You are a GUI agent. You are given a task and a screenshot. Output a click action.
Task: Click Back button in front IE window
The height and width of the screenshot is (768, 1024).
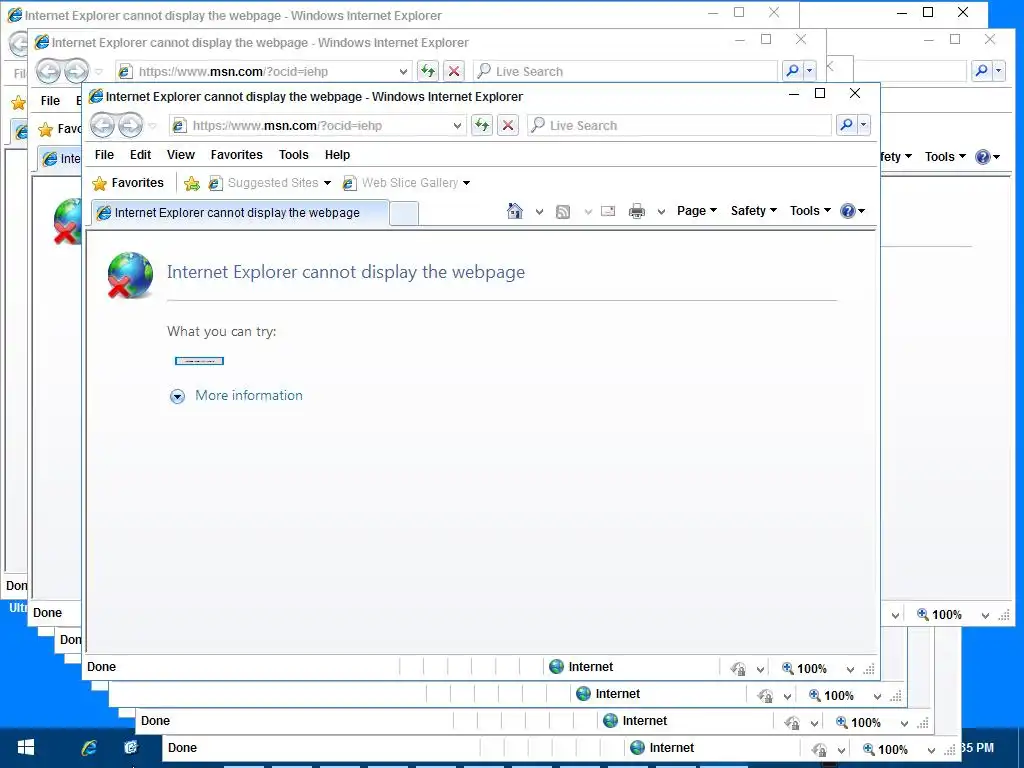(103, 125)
